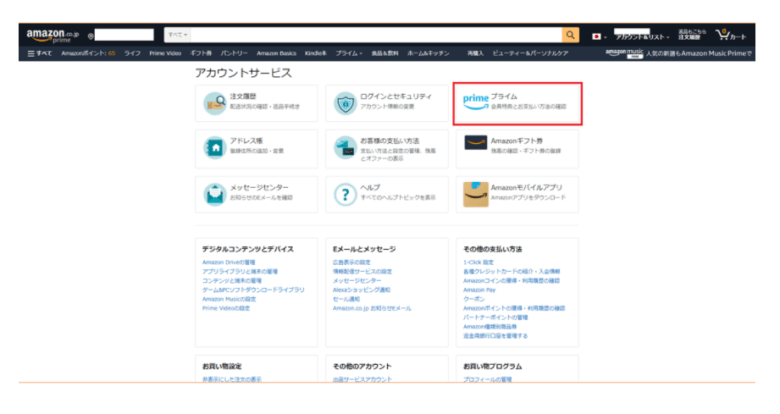Open the ヘルプ card with question mark
780x414 pixels.
387,194
